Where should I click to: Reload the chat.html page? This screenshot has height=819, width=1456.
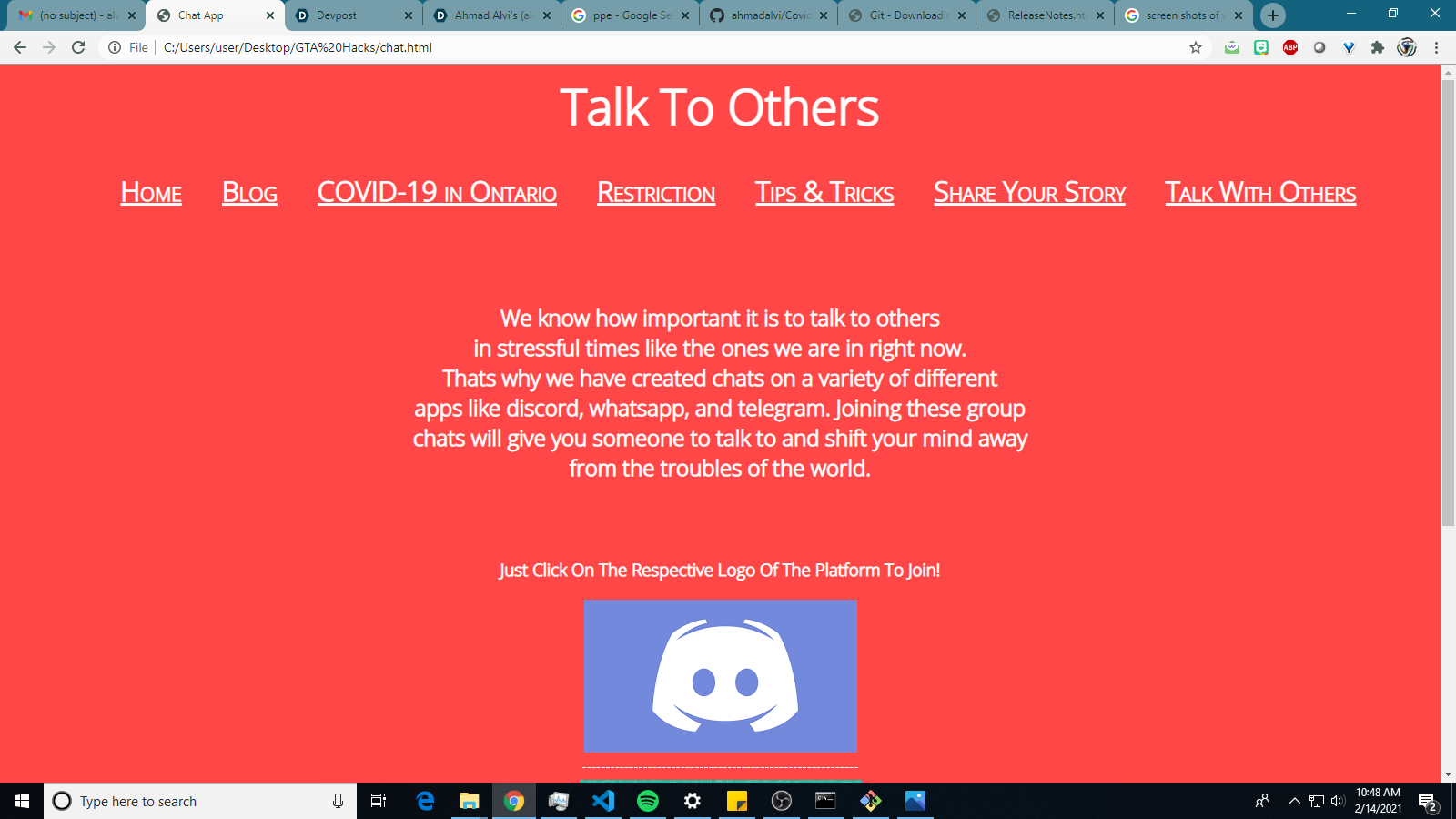coord(78,47)
